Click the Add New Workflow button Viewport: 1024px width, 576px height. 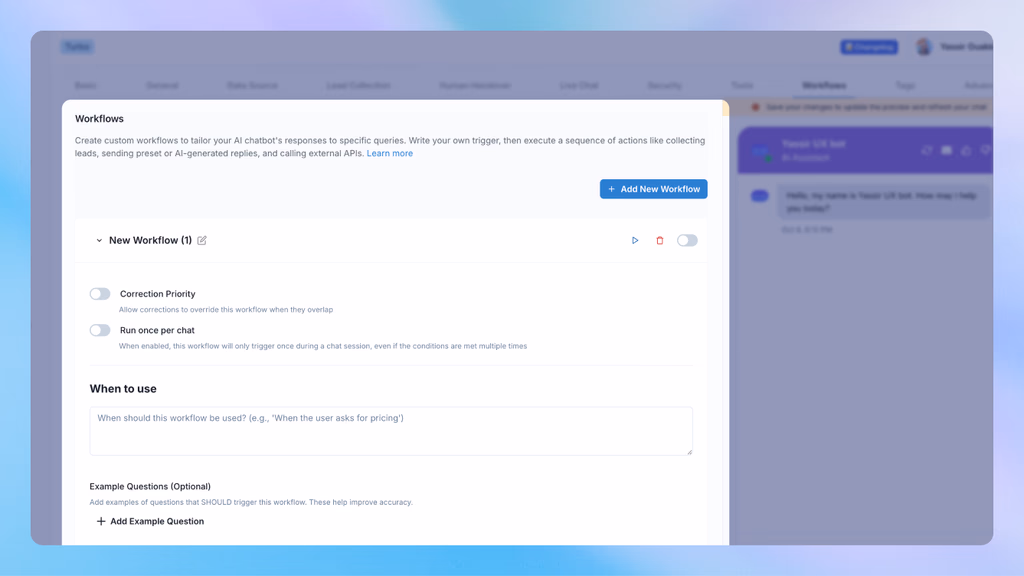pyautogui.click(x=653, y=188)
